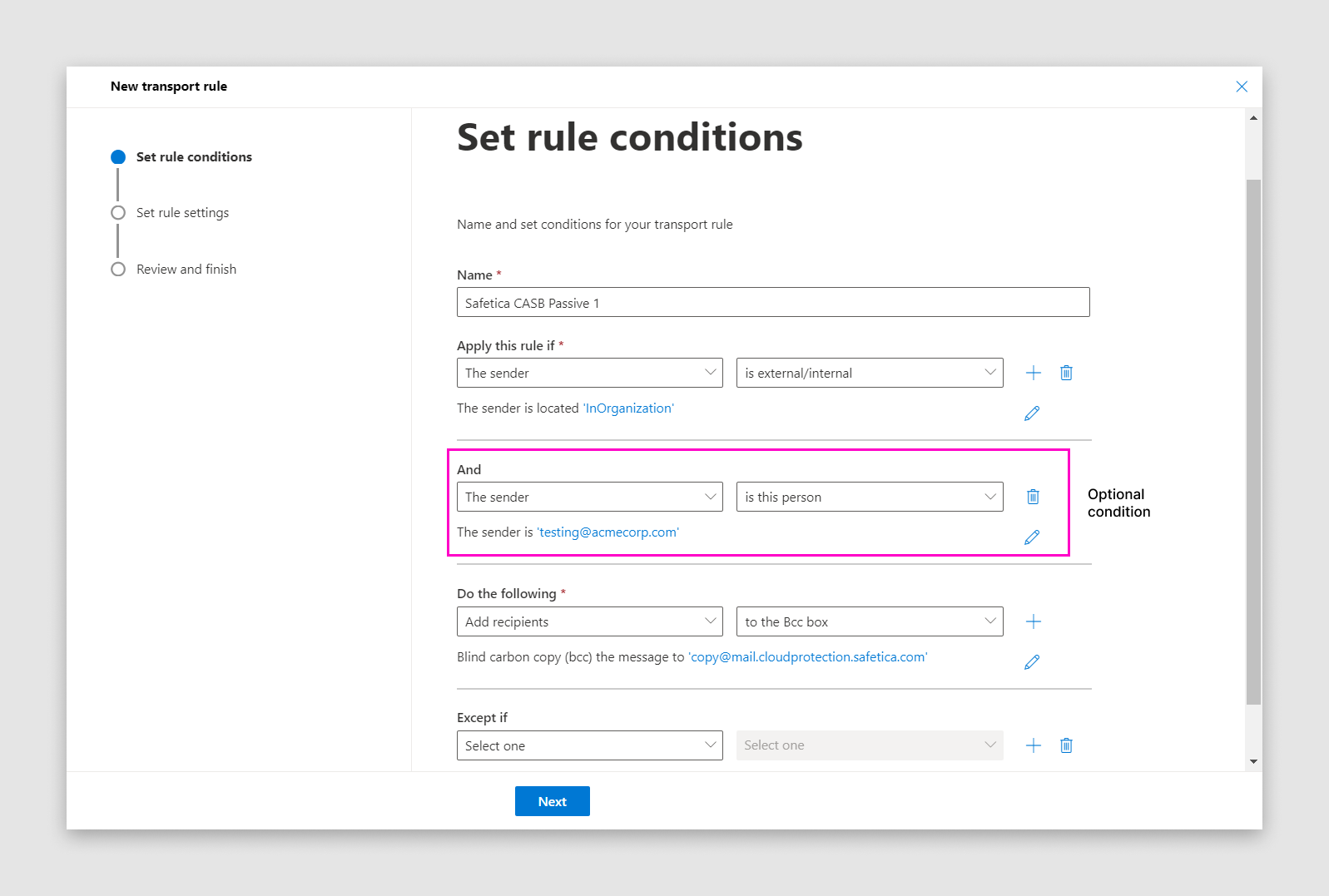The image size is (1329, 896).
Task: Add another action beside 'to the Bcc box'
Action: (1033, 621)
